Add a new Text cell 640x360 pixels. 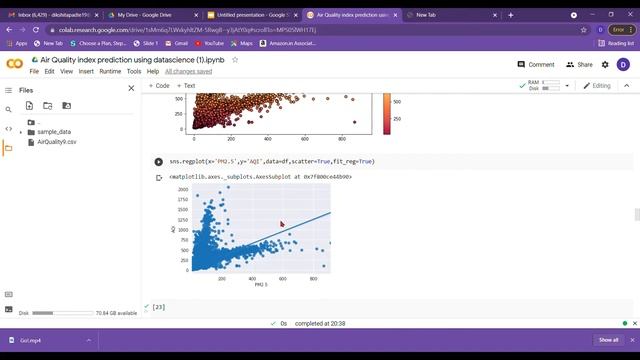pos(186,86)
